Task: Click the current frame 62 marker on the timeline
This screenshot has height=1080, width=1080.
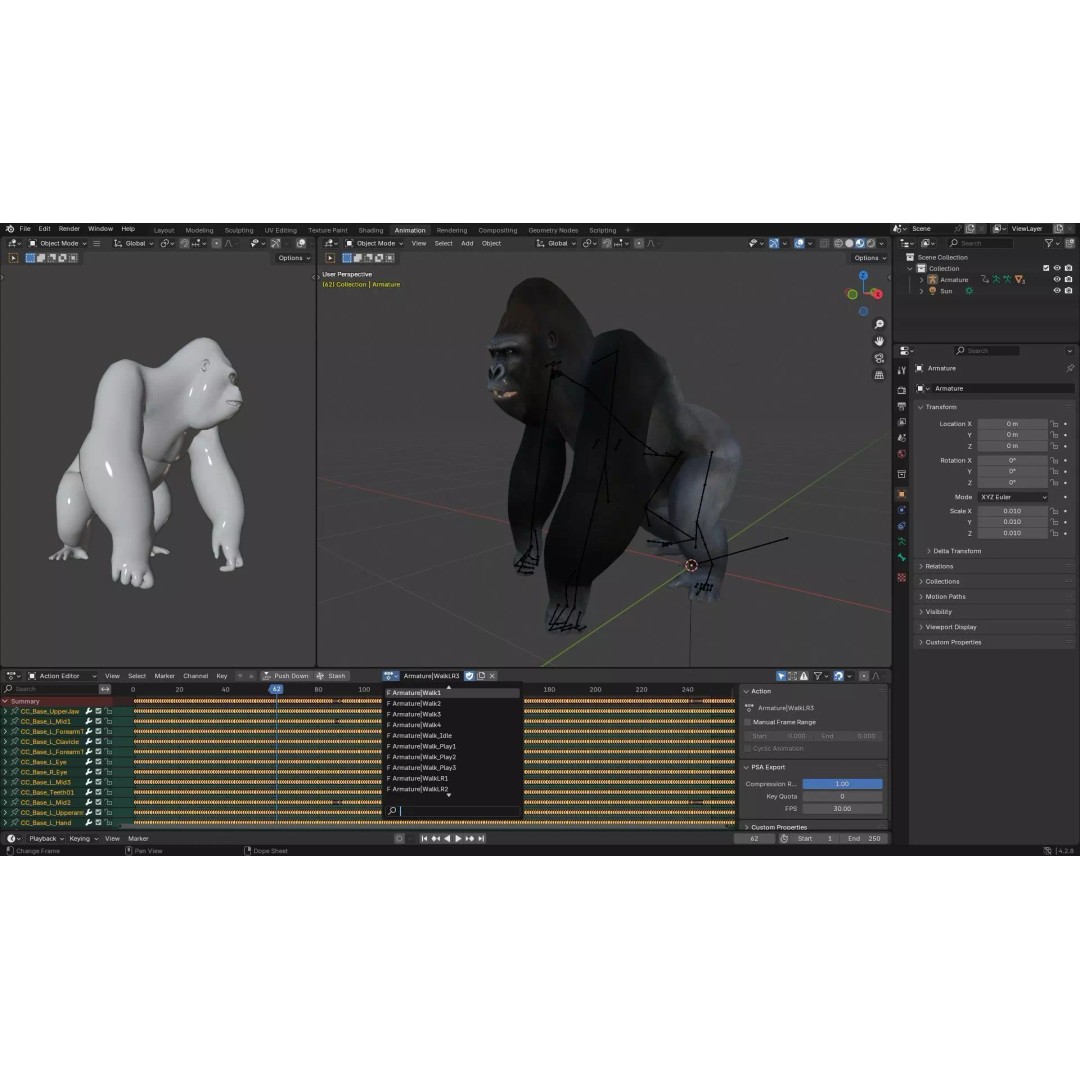Action: (276, 689)
